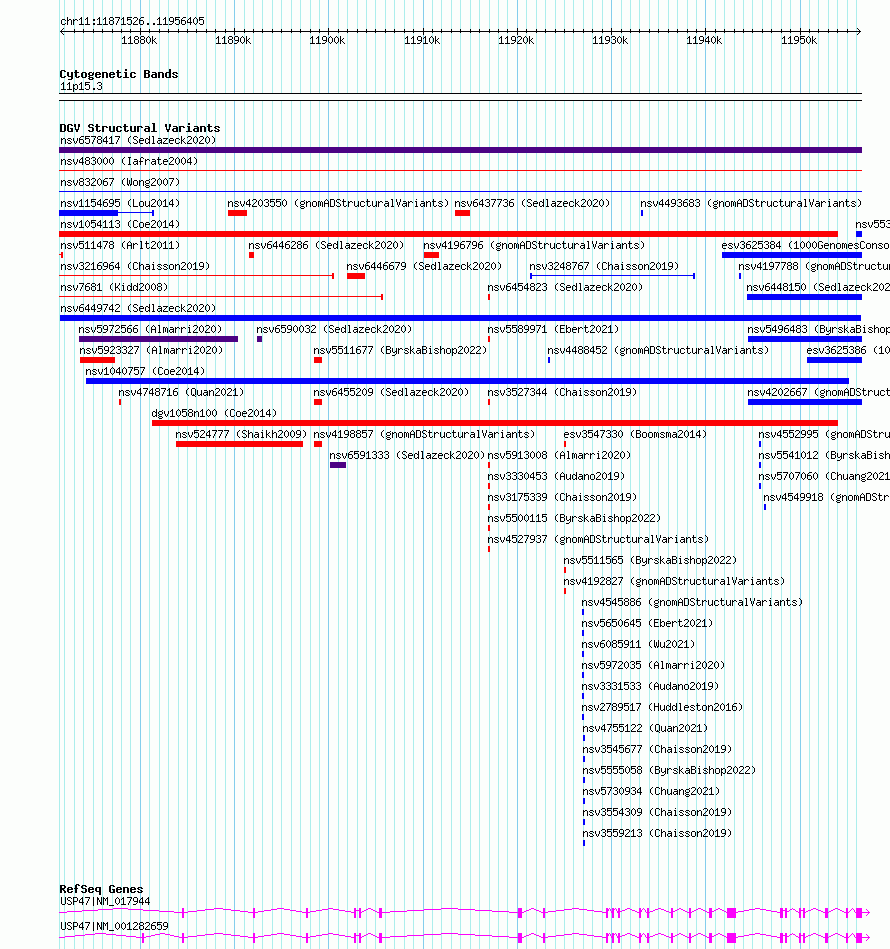
Task: Click the nsv7681 (Kidd2008) label
Action: pyautogui.click(x=114, y=287)
